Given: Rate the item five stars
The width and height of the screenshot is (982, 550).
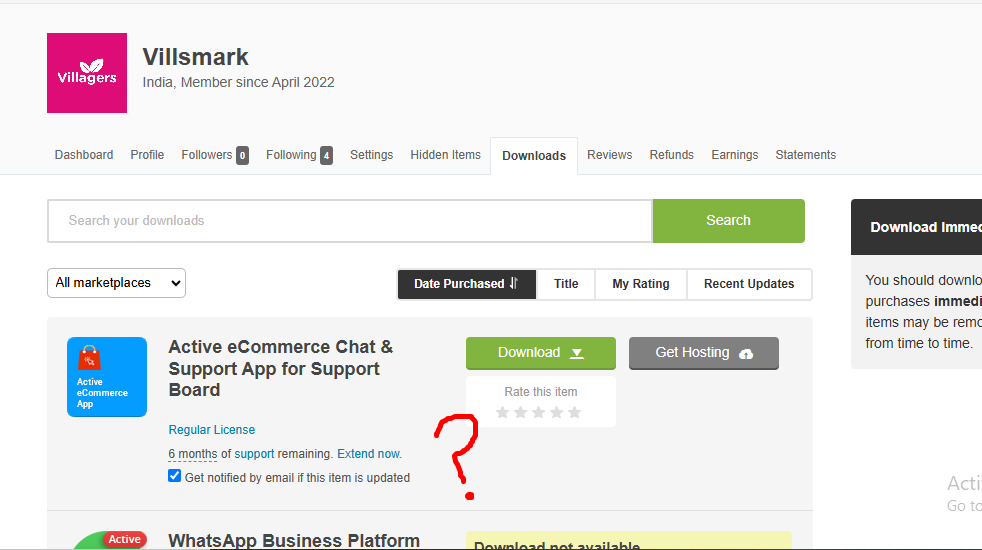Looking at the screenshot, I should (x=574, y=412).
